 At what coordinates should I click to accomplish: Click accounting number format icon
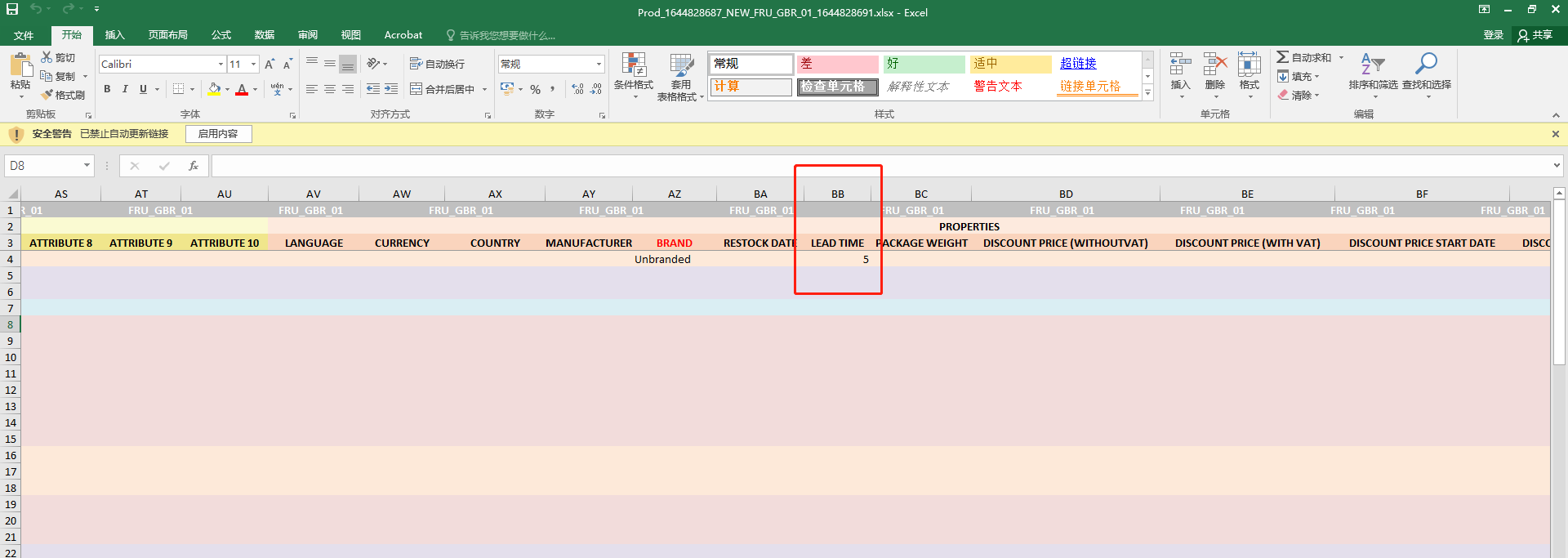(x=507, y=89)
